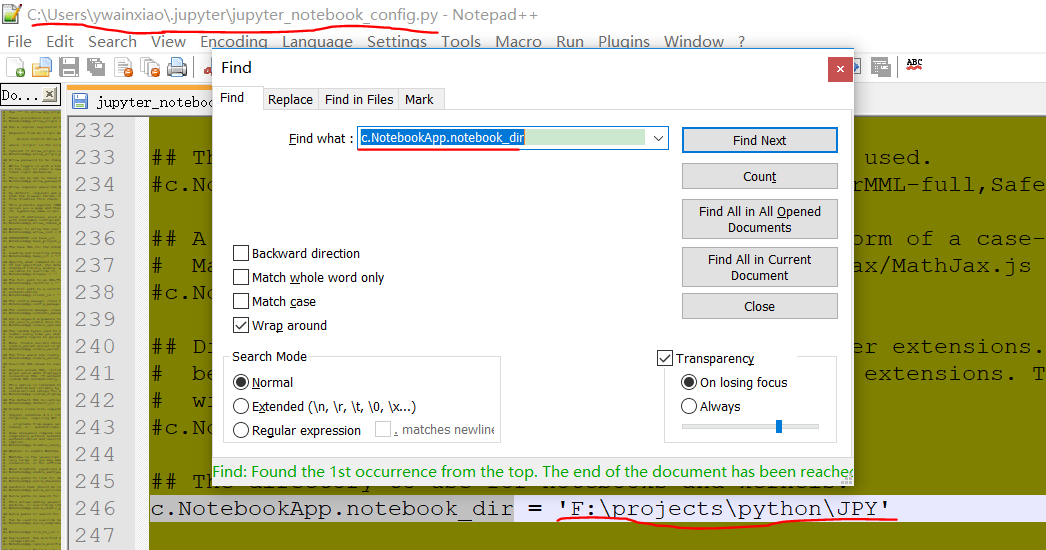Screen dimensions: 1046x550
Task: Close the Find dialog with red X
Action: pos(840,69)
